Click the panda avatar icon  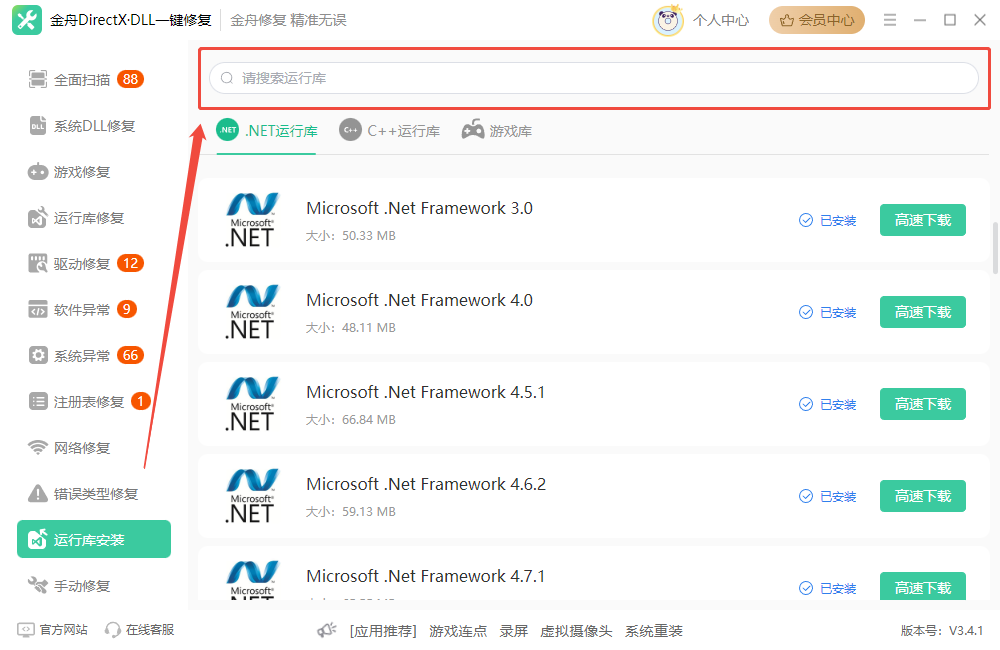pyautogui.click(x=668, y=20)
